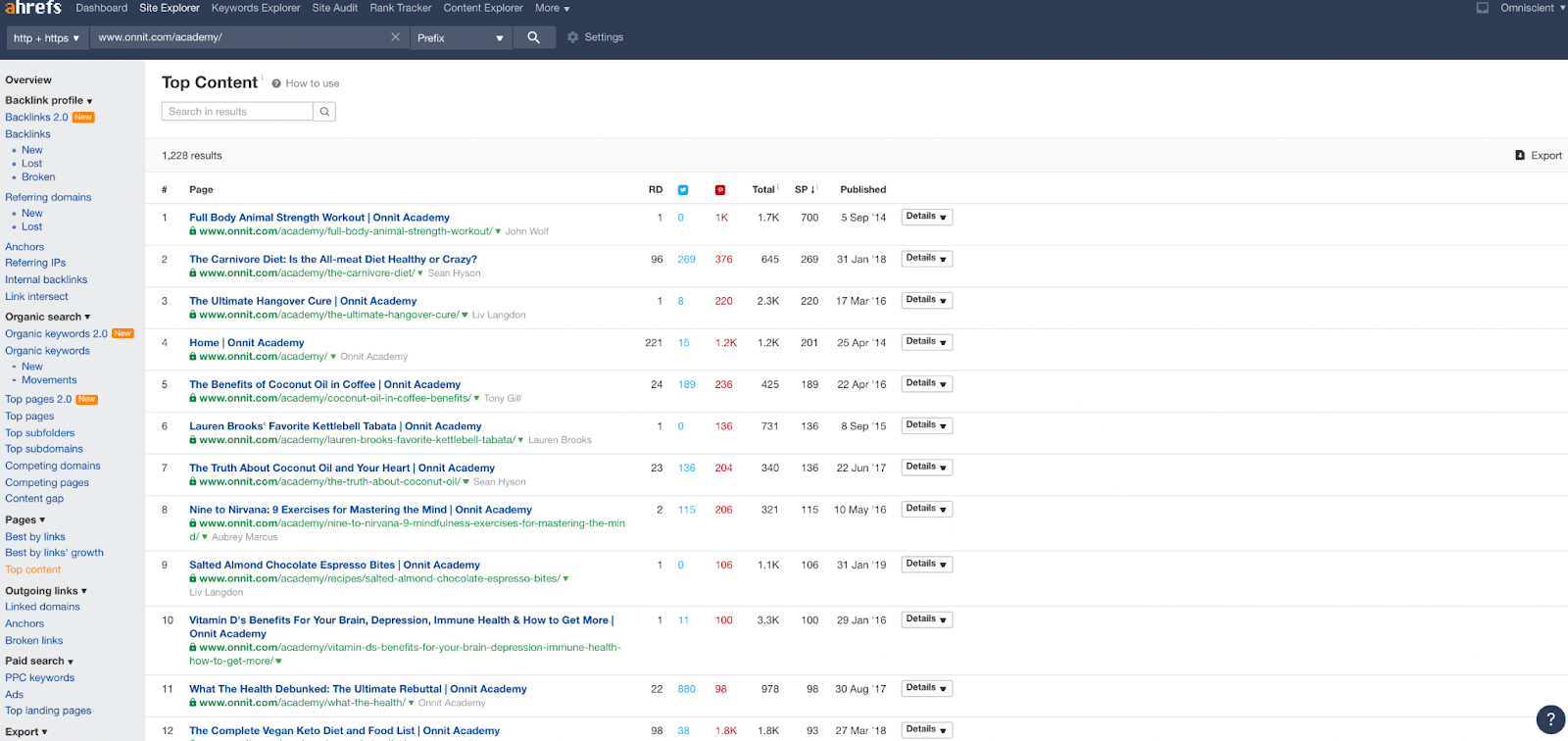
Task: Open Site Audit
Action: 335,8
